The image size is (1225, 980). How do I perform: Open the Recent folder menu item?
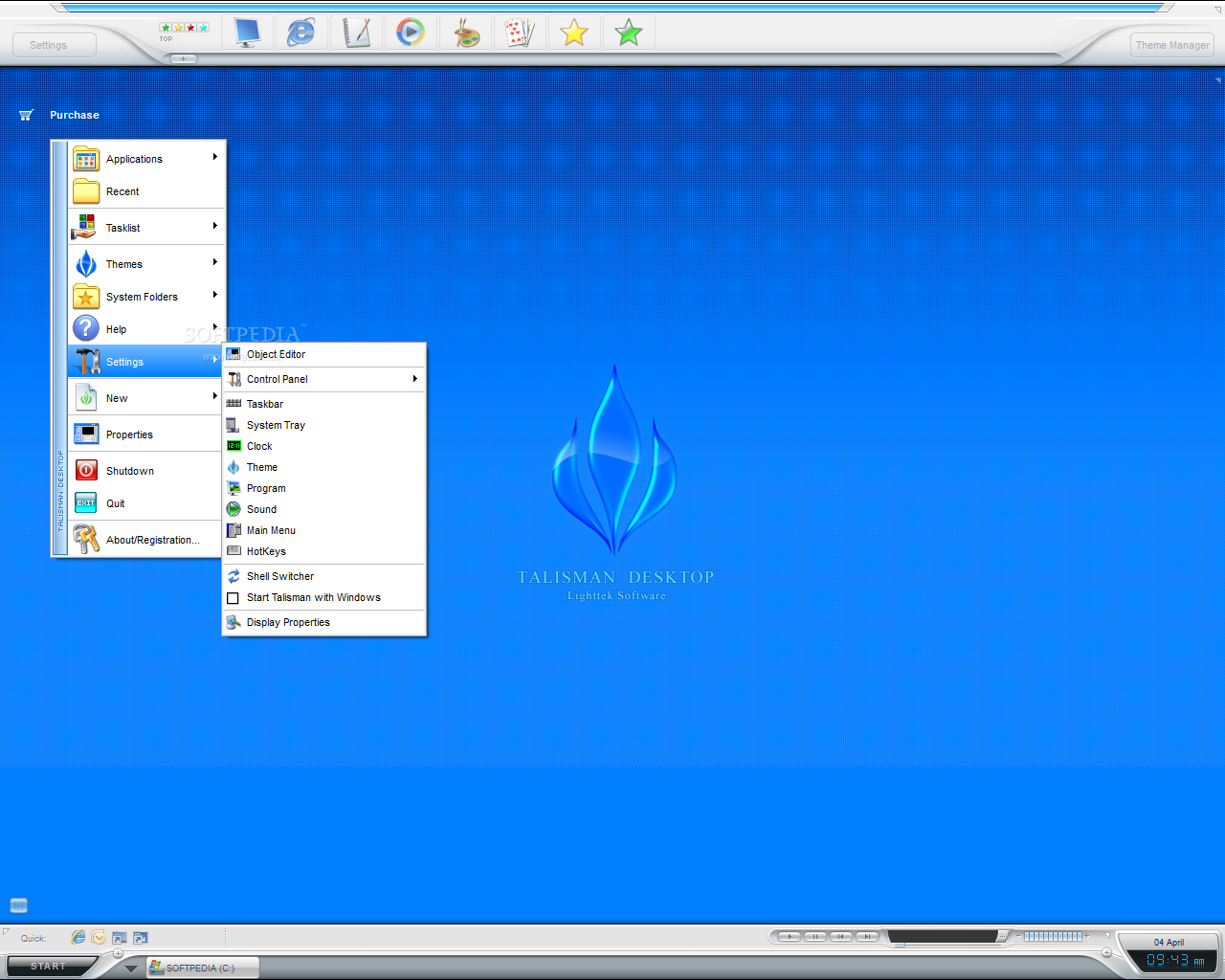click(x=146, y=191)
